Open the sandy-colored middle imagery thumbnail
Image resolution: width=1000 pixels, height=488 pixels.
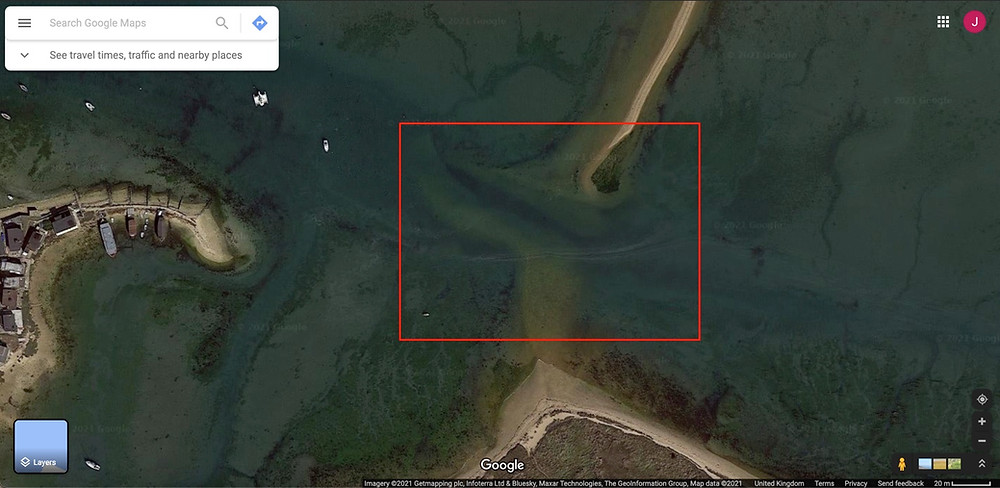pos(940,464)
